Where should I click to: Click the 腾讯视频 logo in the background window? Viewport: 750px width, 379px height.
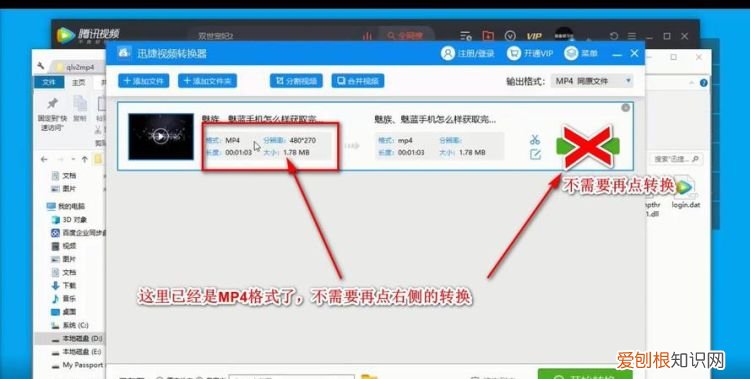pos(88,34)
